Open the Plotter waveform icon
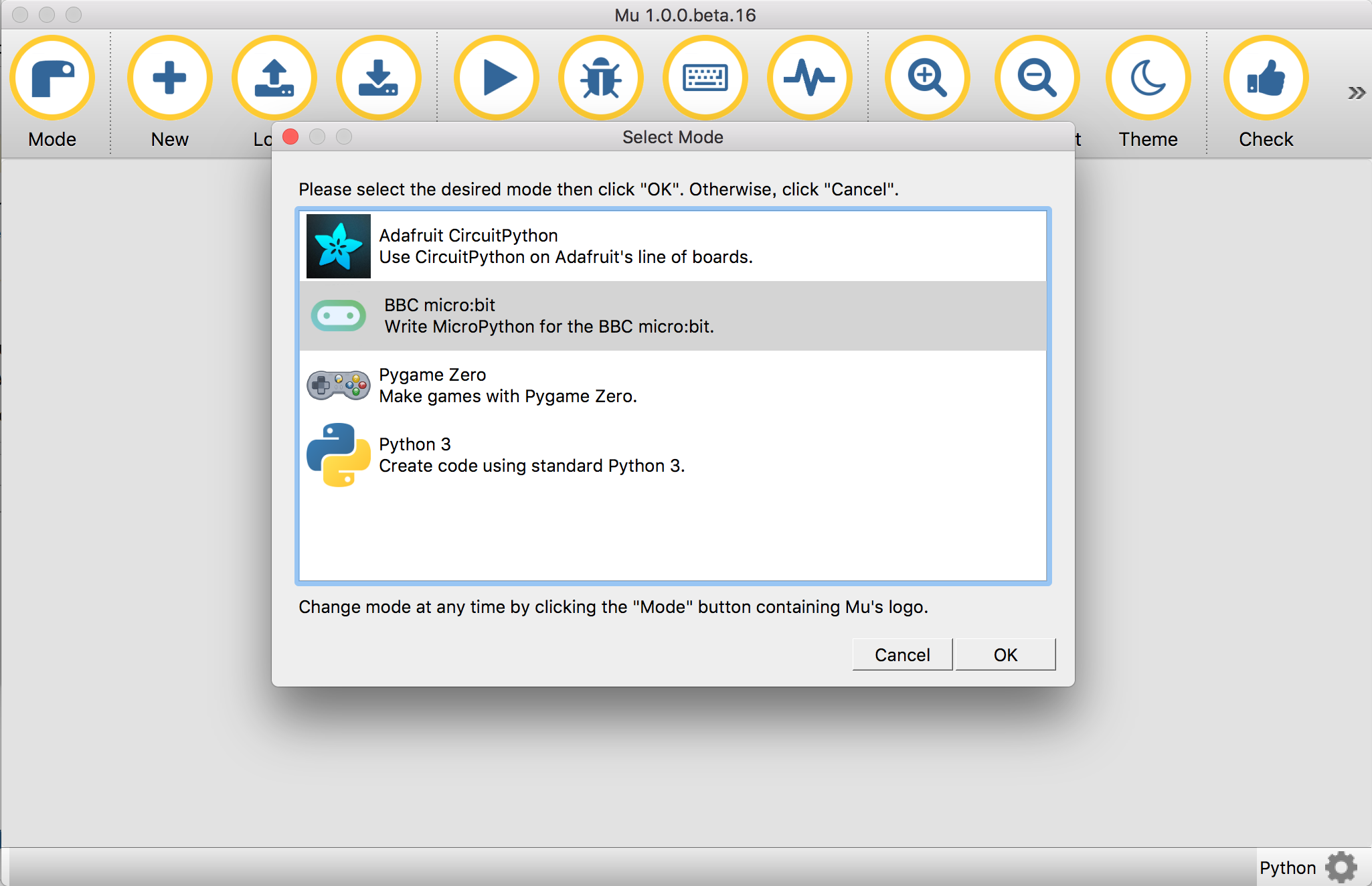Viewport: 1372px width, 886px height. [x=809, y=78]
